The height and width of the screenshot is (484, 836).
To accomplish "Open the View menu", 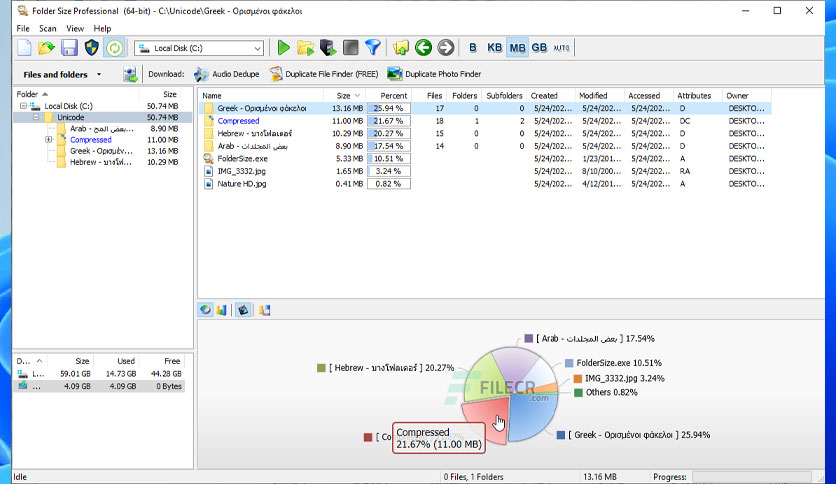I will click(75, 28).
